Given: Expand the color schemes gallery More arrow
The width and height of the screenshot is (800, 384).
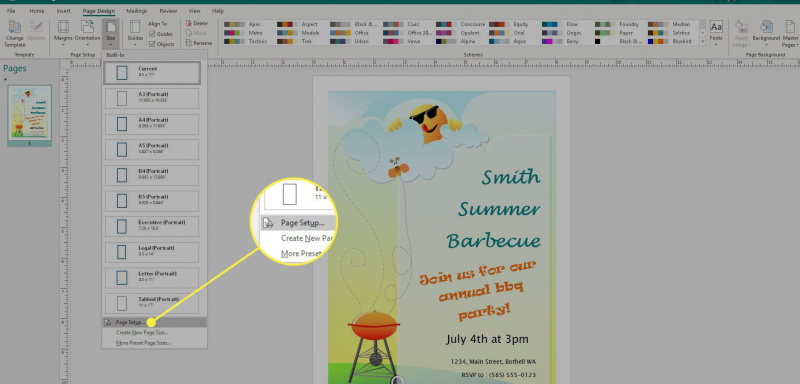Looking at the screenshot, I should pyautogui.click(x=703, y=41).
